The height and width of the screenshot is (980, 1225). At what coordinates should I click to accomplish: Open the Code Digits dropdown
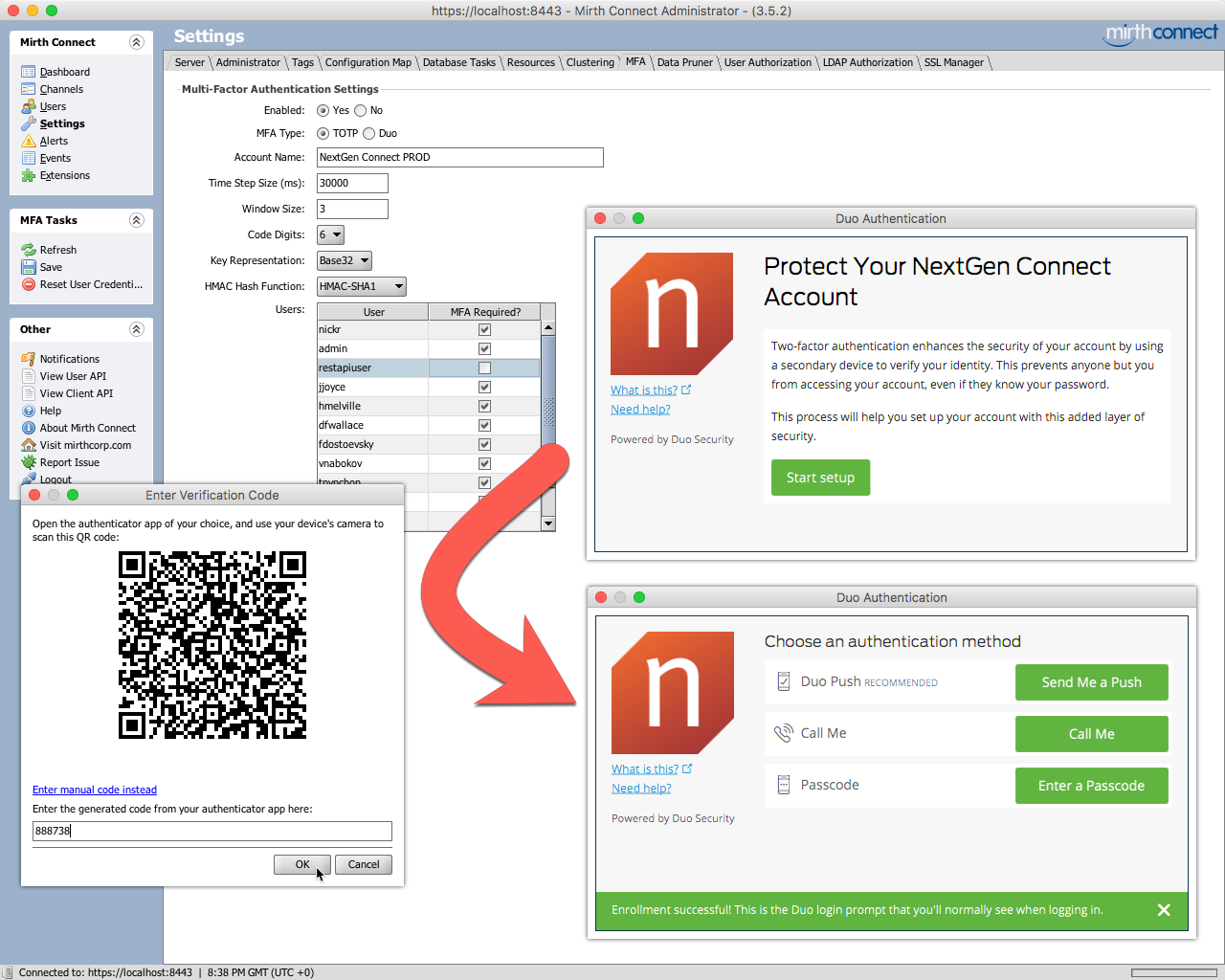(330, 234)
